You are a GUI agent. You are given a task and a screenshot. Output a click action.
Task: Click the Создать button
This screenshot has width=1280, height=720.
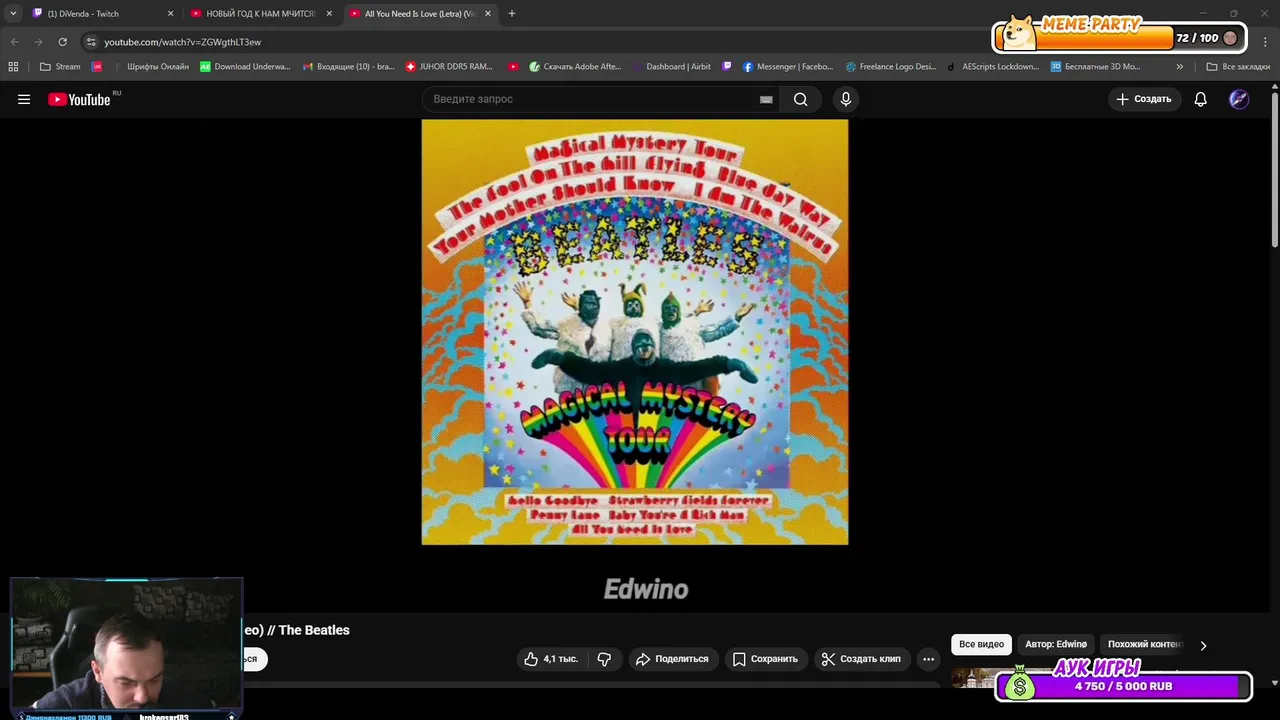click(x=1144, y=99)
